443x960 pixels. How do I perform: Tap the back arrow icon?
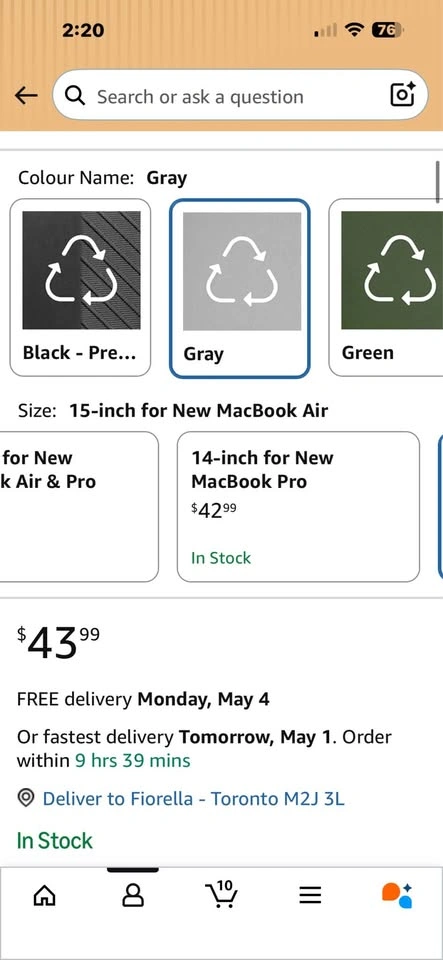click(x=26, y=95)
